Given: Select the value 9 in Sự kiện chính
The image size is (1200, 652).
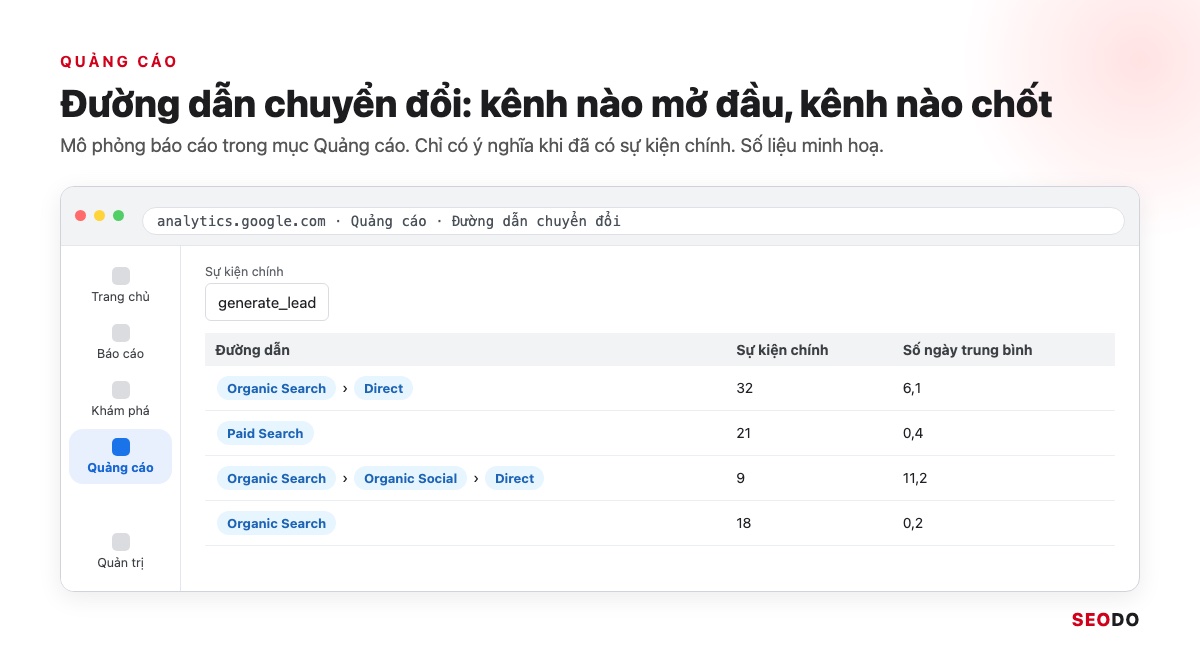Looking at the screenshot, I should (740, 478).
